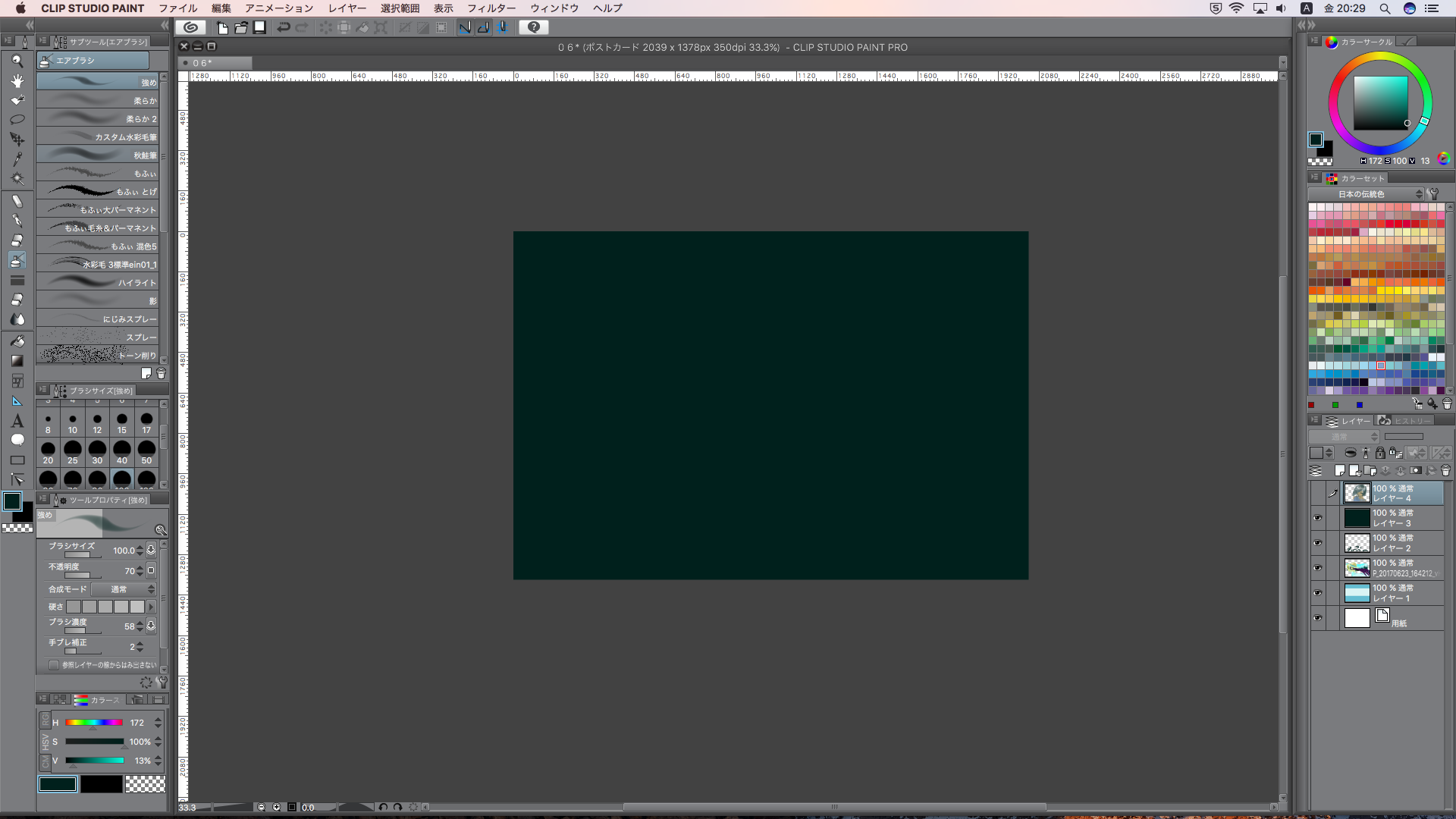Click the hue slider in color panel

[x=94, y=723]
